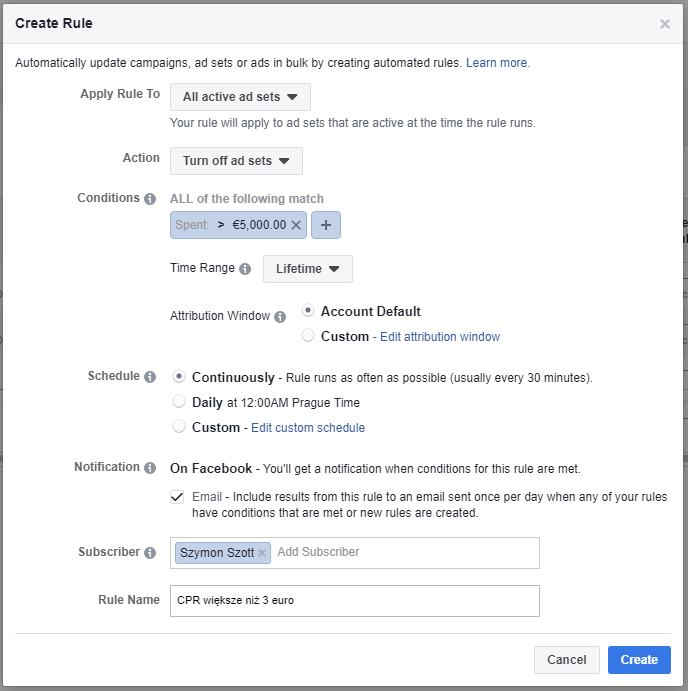Select the Daily schedule option
Image resolution: width=688 pixels, height=691 pixels.
(179, 402)
